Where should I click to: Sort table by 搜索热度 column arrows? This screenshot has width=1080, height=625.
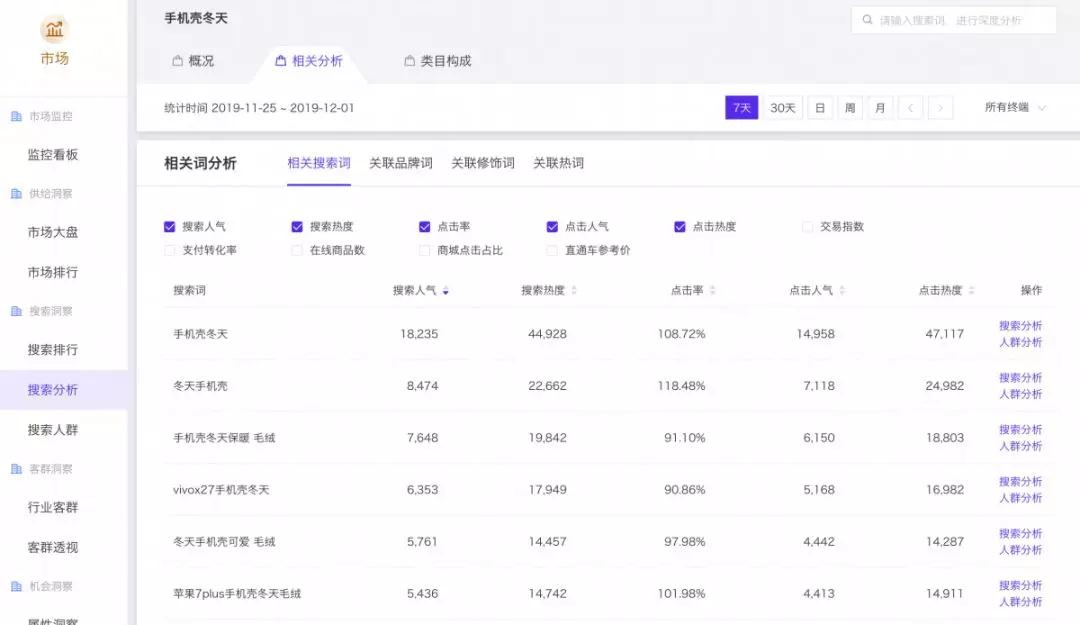pyautogui.click(x=574, y=291)
